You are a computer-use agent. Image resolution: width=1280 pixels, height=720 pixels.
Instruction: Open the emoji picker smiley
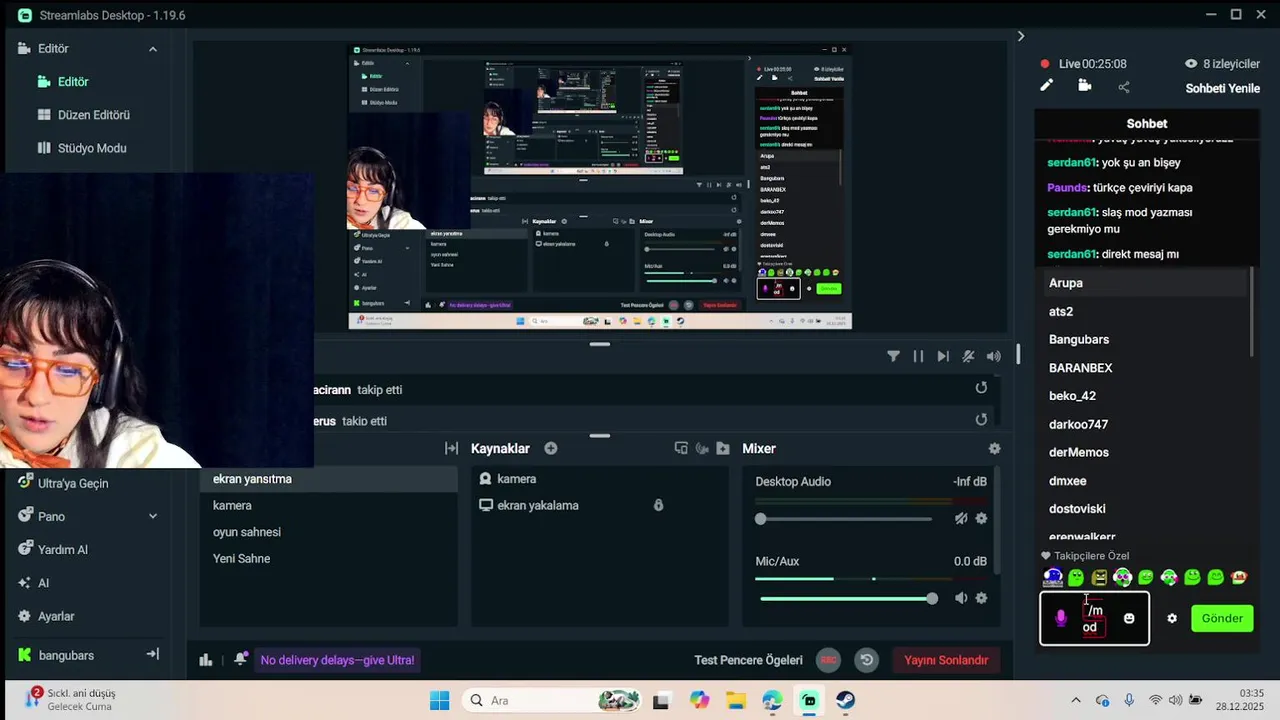point(1129,618)
